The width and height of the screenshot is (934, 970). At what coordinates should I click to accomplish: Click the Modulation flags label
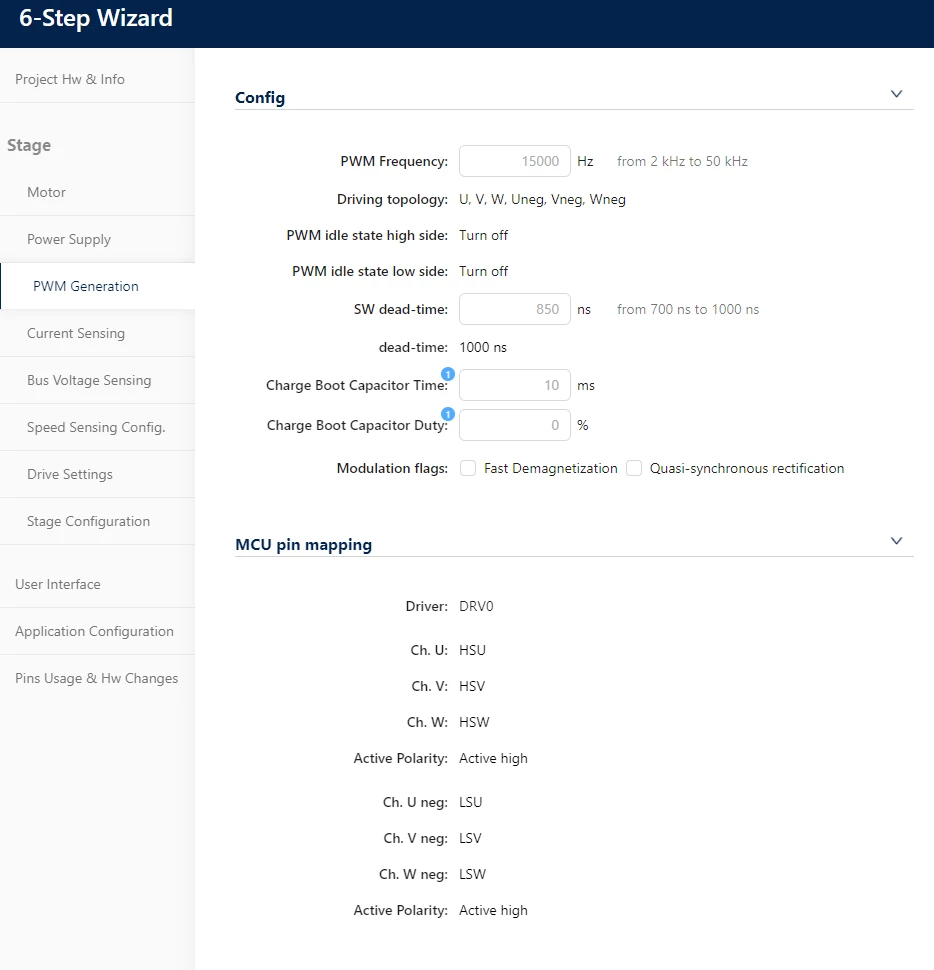392,468
